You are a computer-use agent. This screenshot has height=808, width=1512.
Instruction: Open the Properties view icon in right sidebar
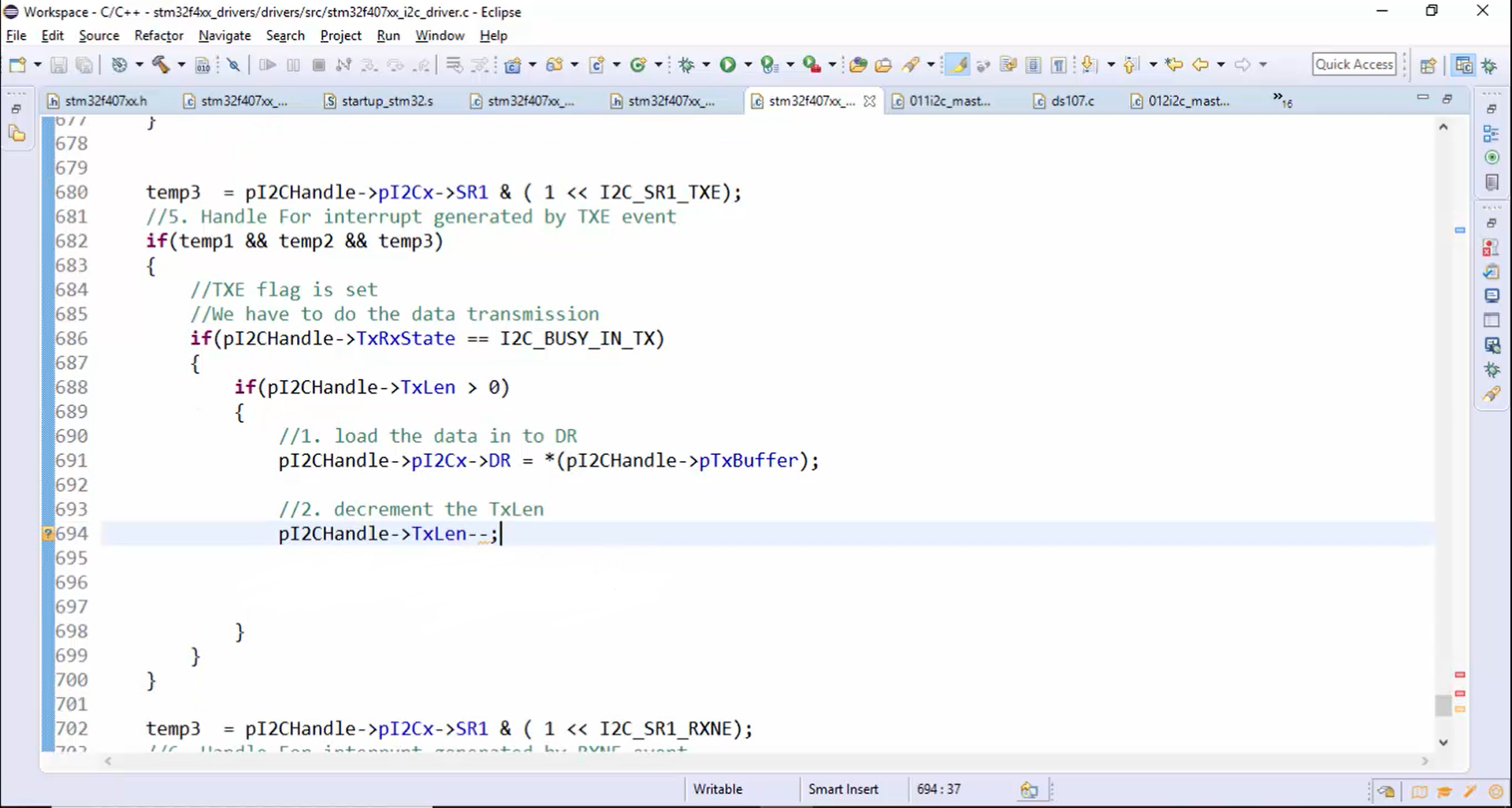(x=1491, y=320)
